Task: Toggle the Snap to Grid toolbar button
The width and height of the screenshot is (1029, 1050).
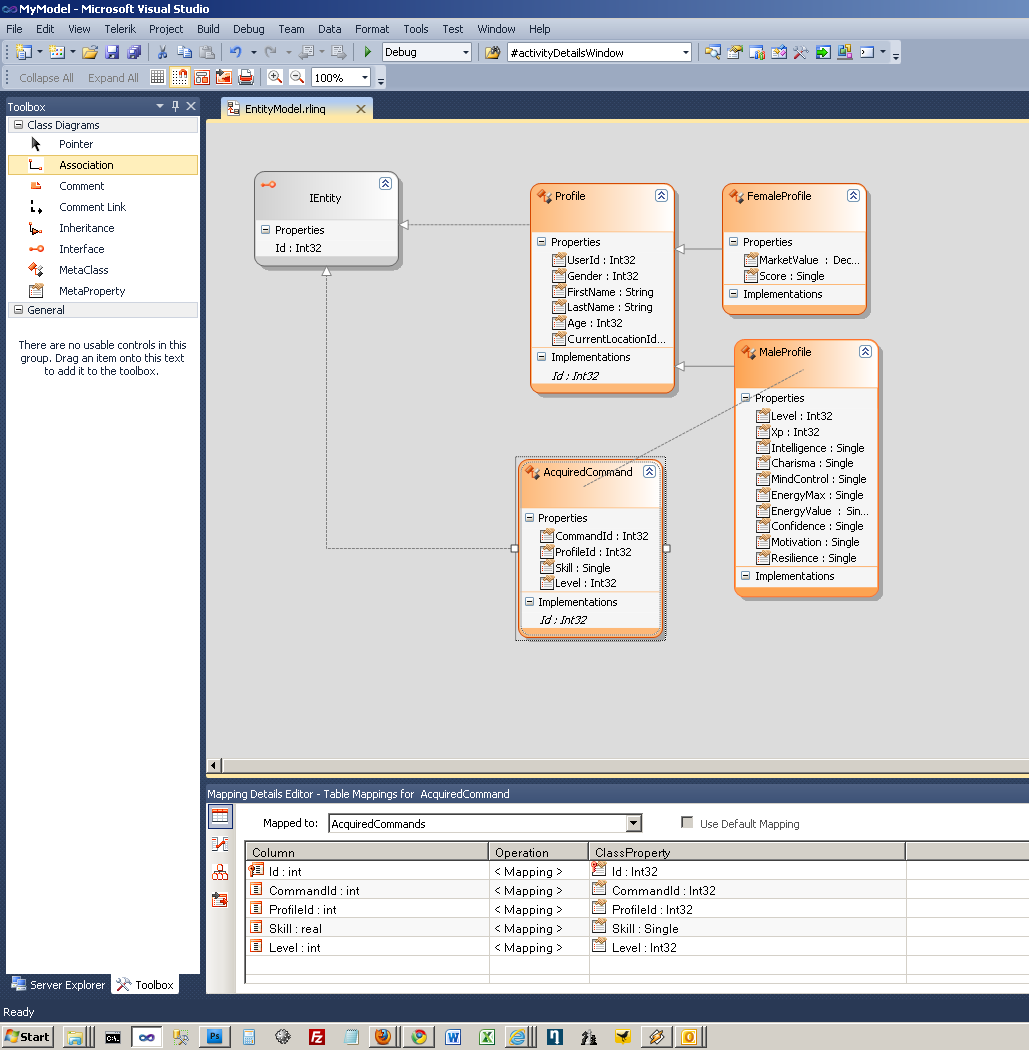Action: coord(180,77)
